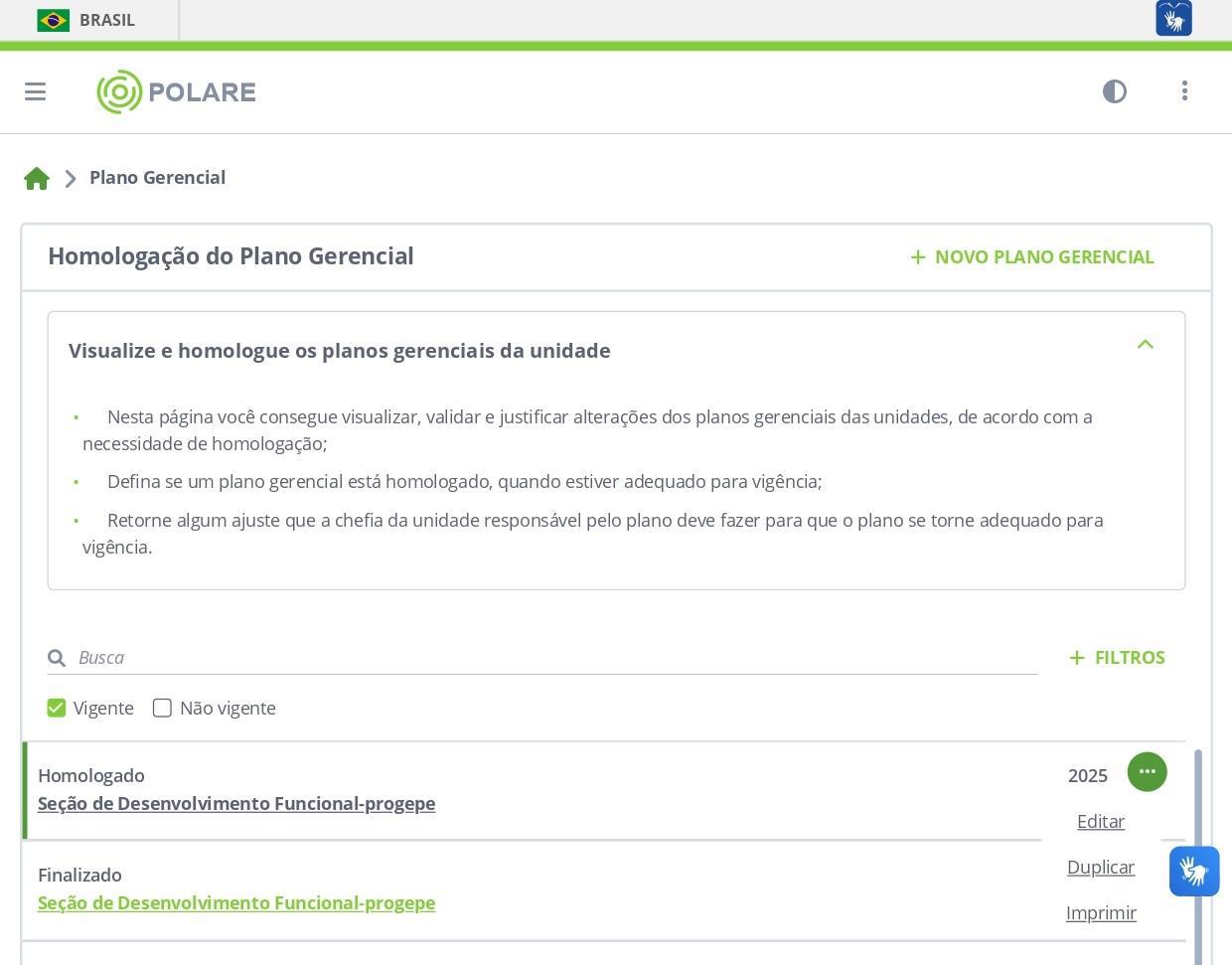This screenshot has width=1232, height=965.
Task: Choose Duplicar in the actions menu
Action: pos(1101,868)
